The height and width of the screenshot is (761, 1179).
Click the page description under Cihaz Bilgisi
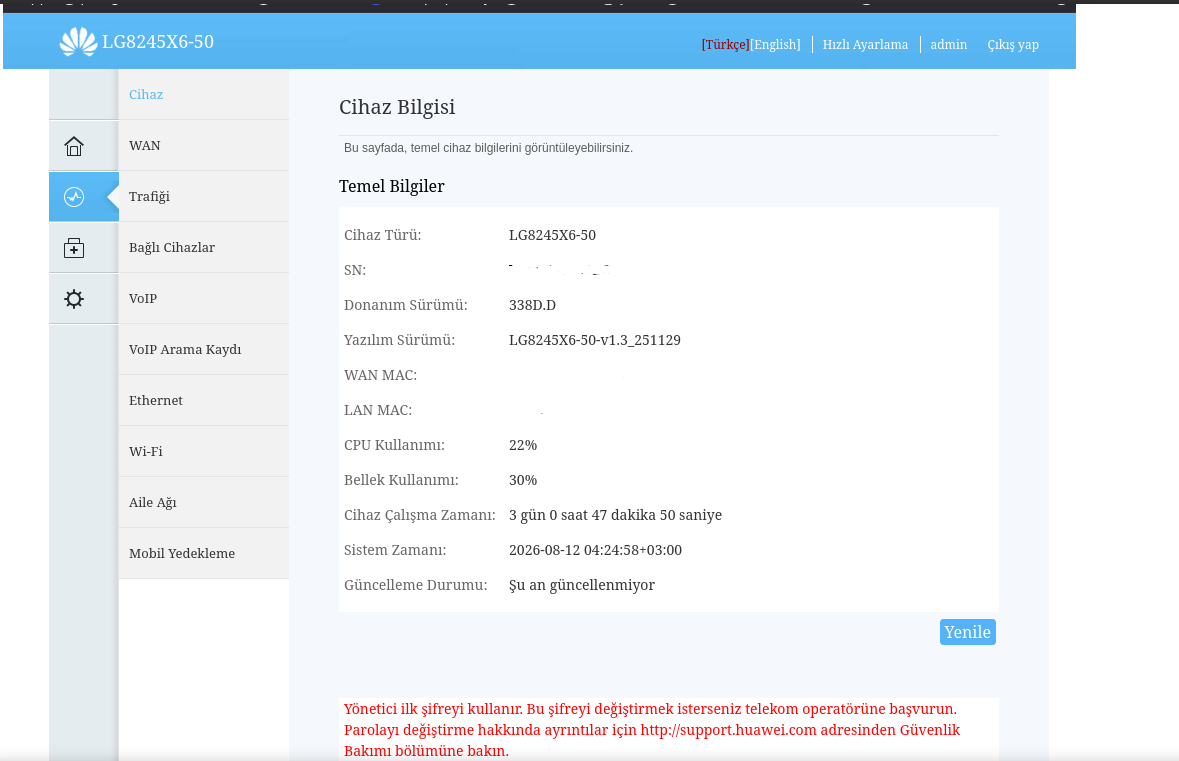[488, 148]
